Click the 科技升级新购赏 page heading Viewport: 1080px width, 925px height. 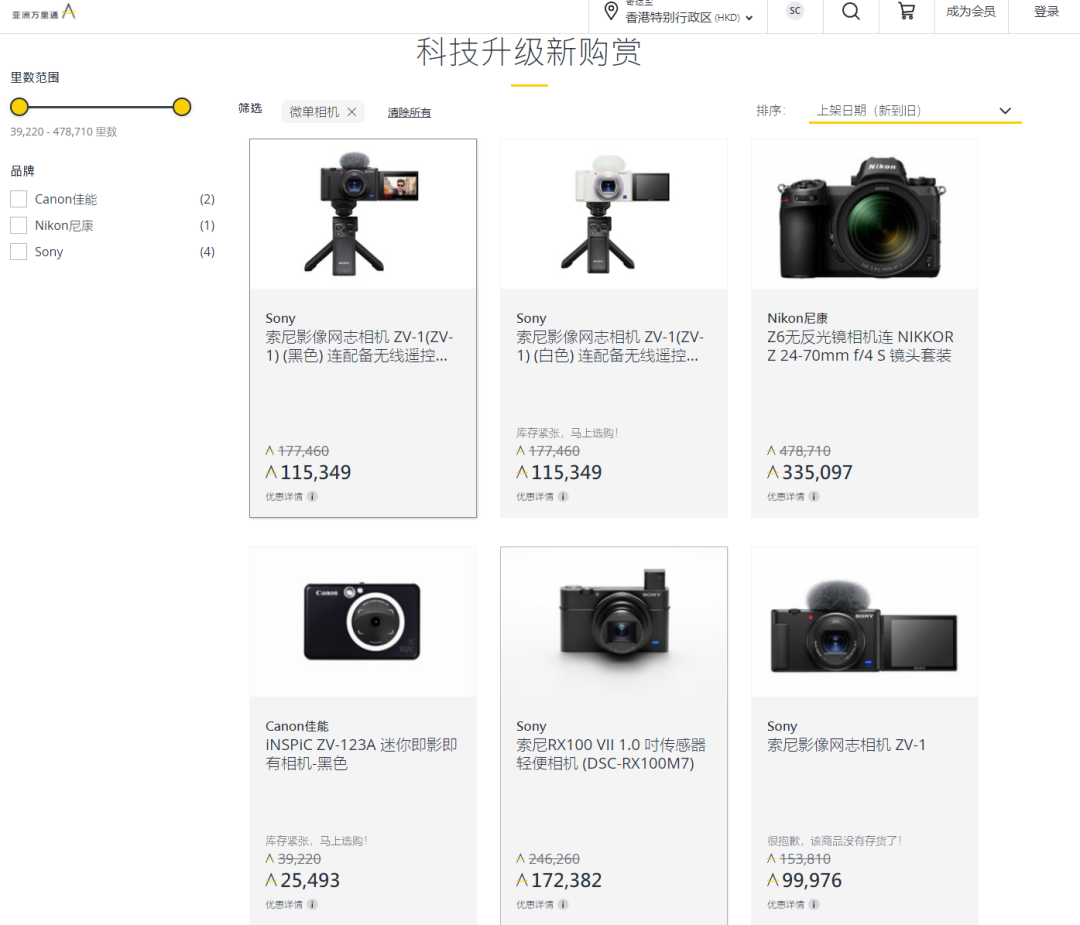529,52
